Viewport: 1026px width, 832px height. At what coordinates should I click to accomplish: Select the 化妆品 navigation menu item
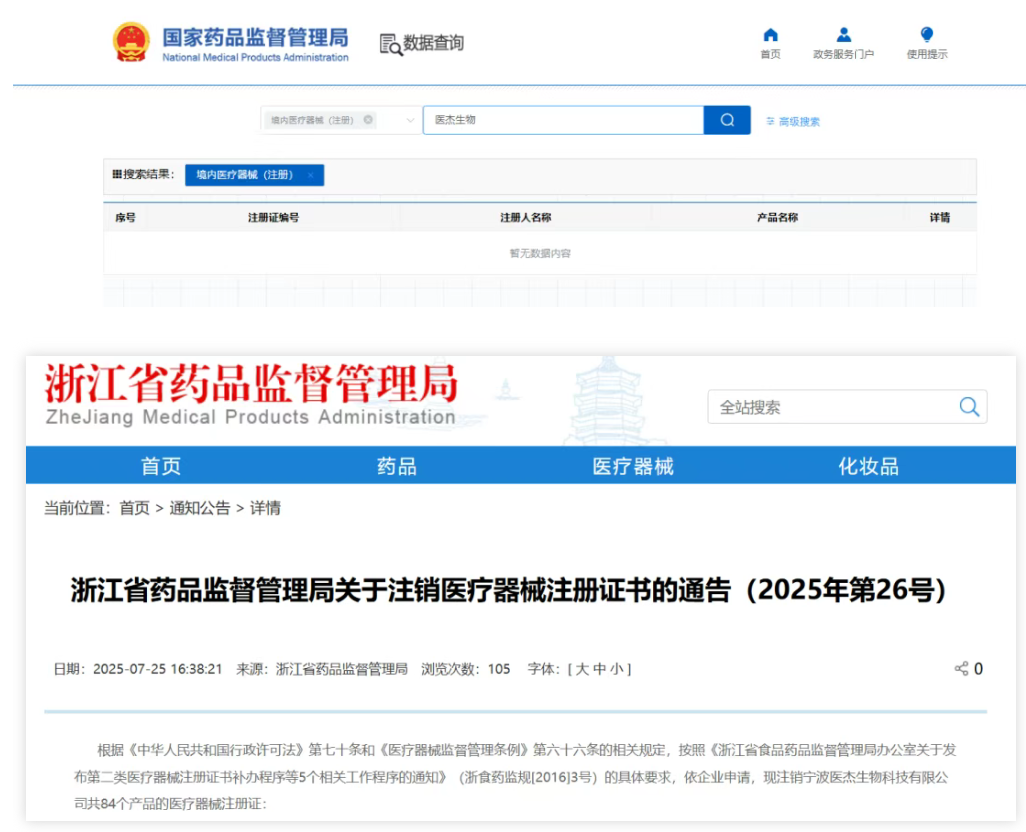(868, 466)
